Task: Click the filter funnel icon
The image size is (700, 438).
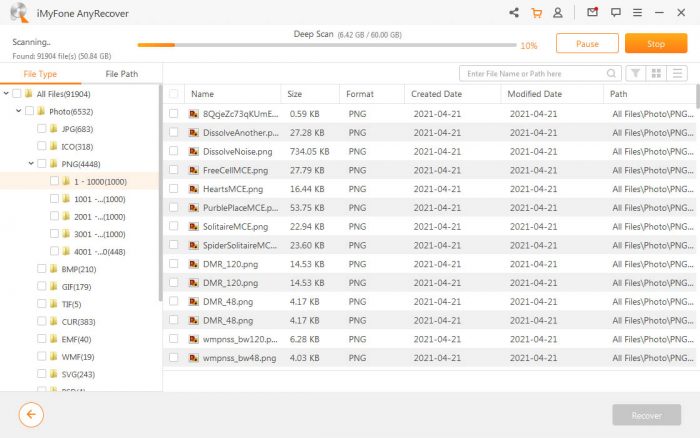Action: (635, 74)
